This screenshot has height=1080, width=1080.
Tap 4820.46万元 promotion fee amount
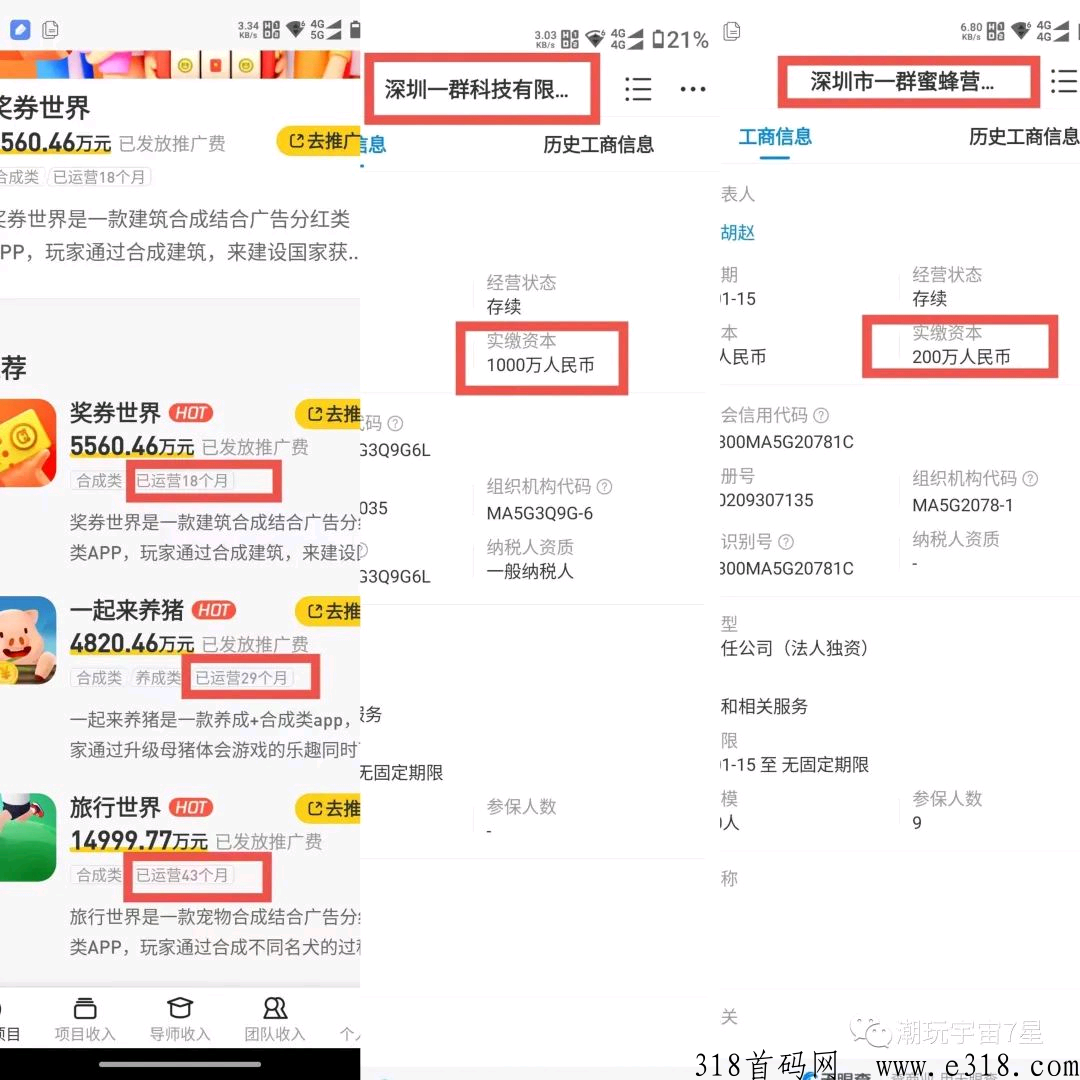(x=132, y=643)
